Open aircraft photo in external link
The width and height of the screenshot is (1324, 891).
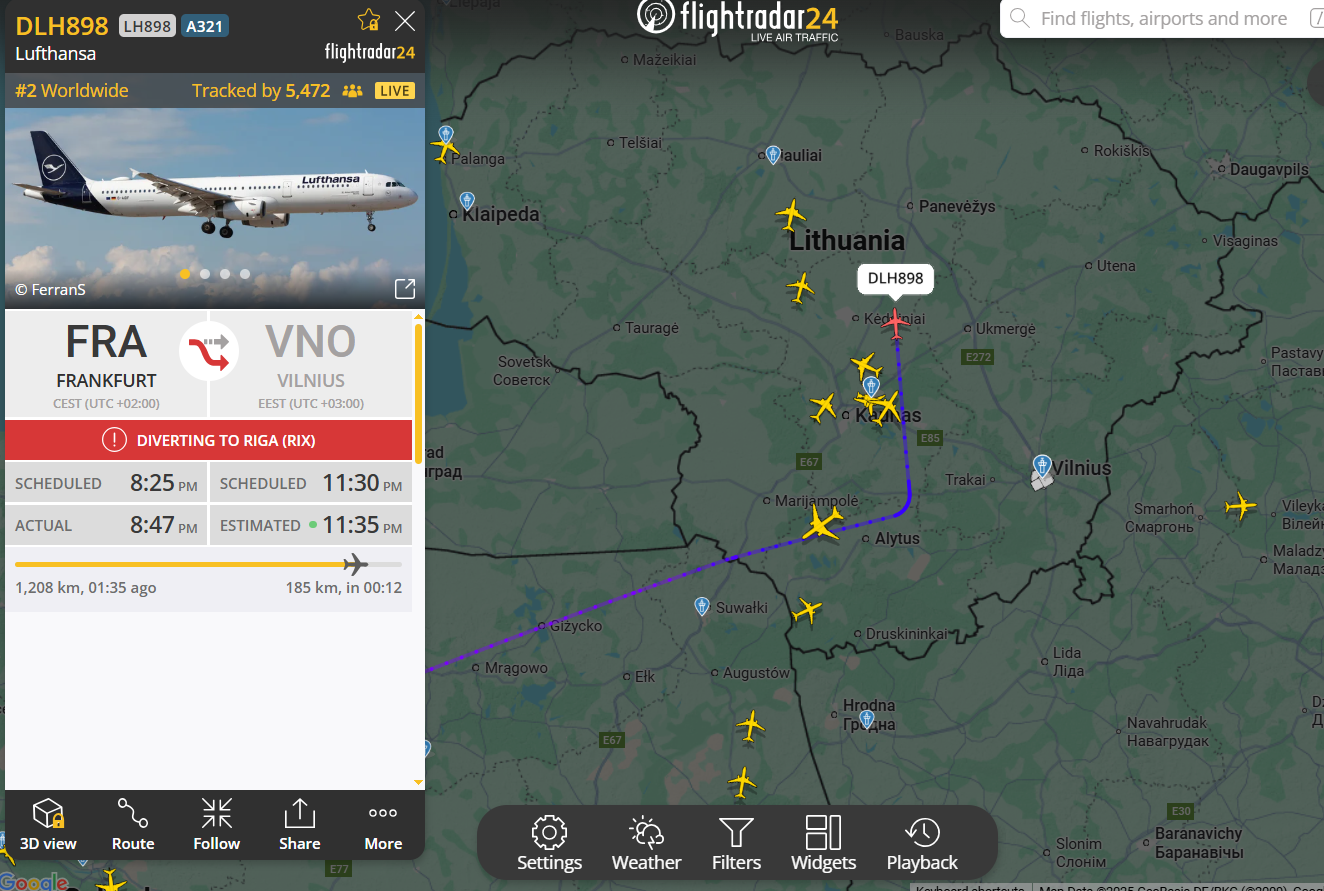[405, 289]
